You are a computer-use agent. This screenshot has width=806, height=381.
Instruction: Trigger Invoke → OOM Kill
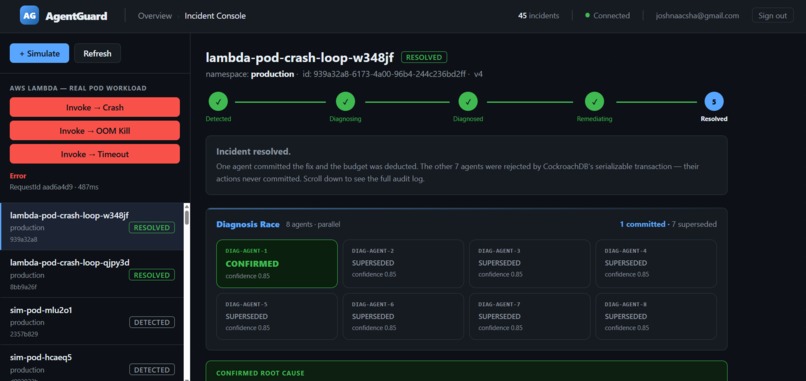coord(95,131)
